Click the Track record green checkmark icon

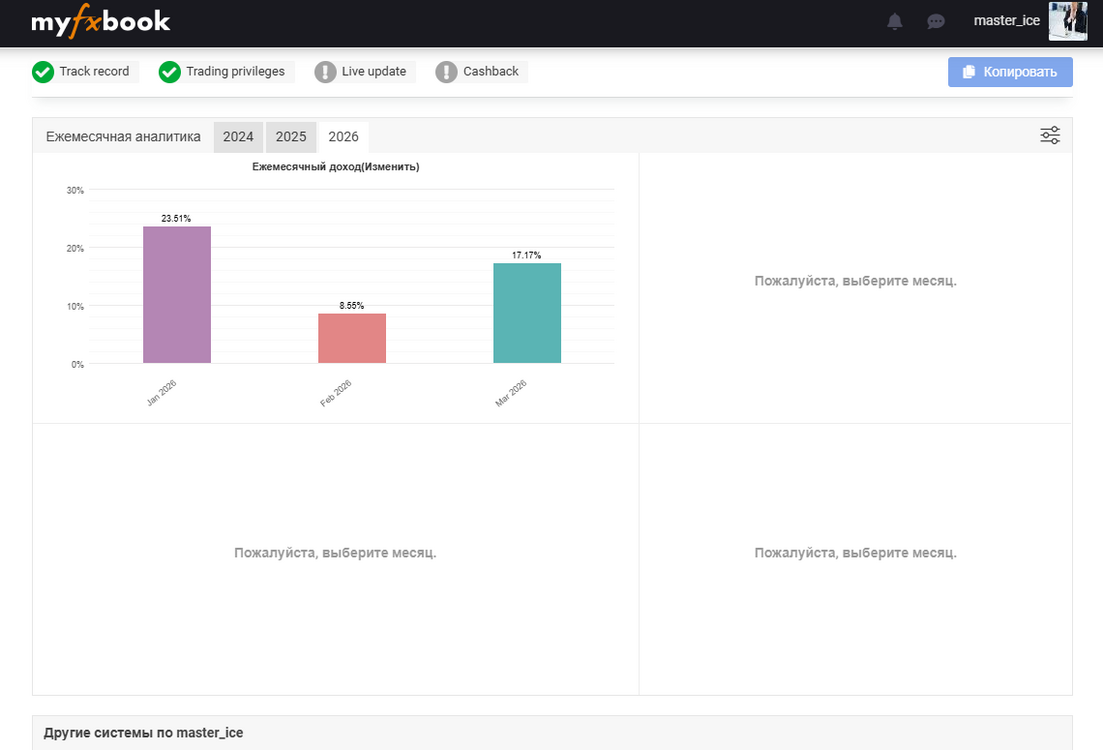pos(43,72)
